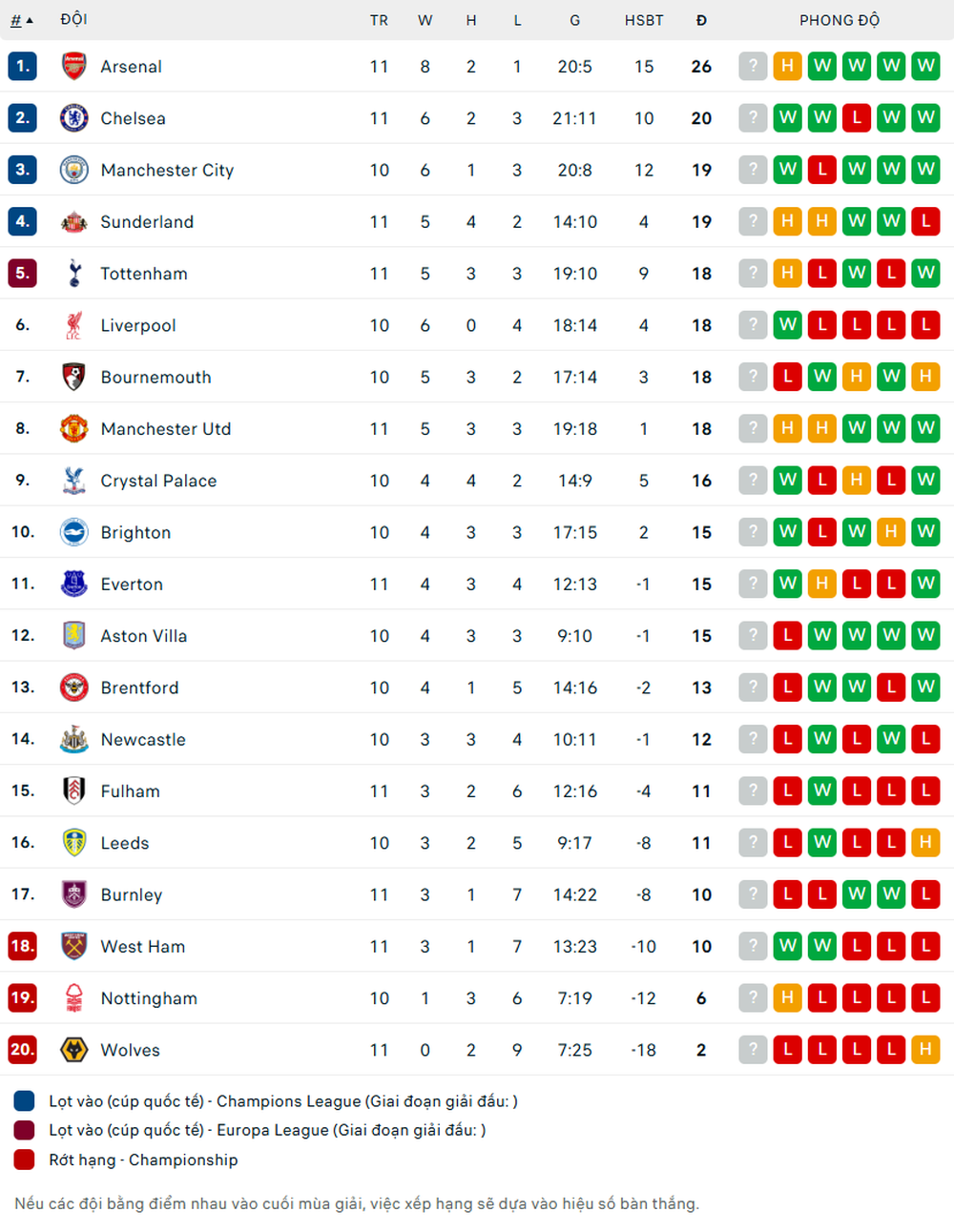Screen dimensions: 954x1232
Task: Click the Arsenal club crest
Action: (73, 66)
